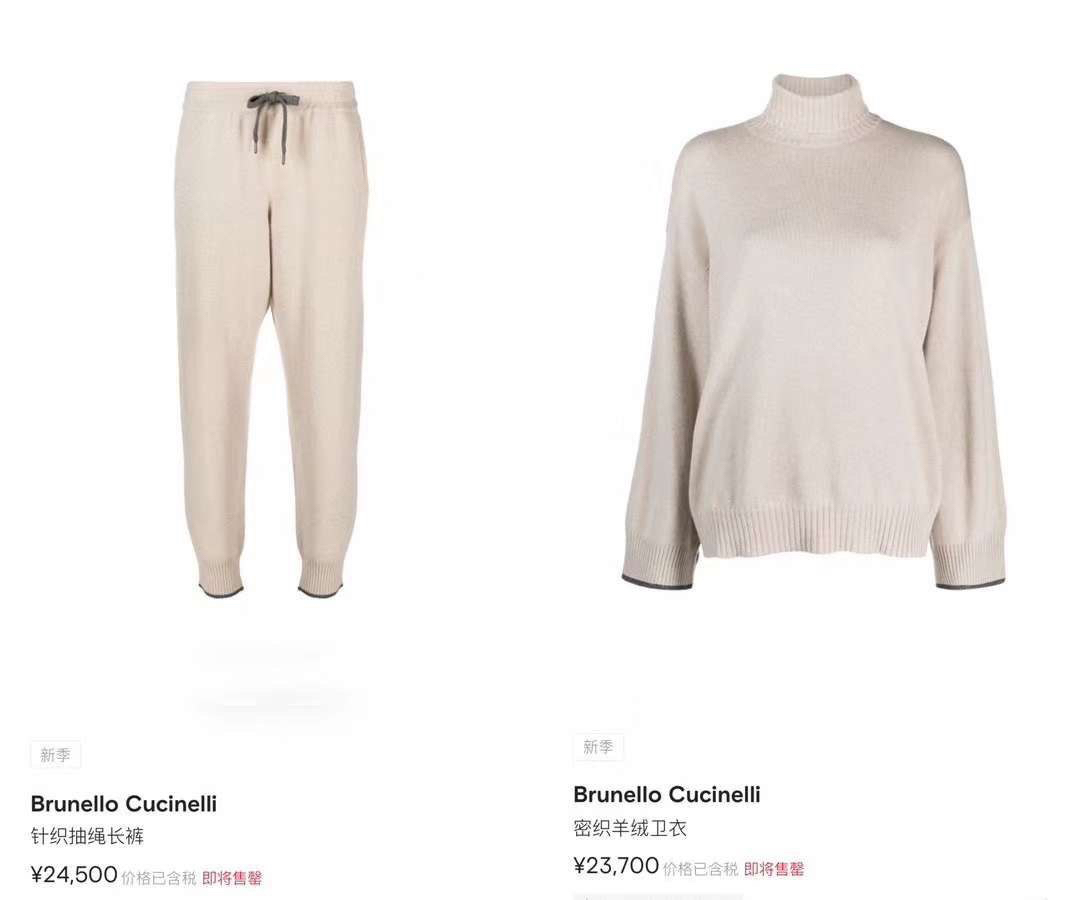
Task: Click the trousers' elastic waistband
Action: pos(270,93)
